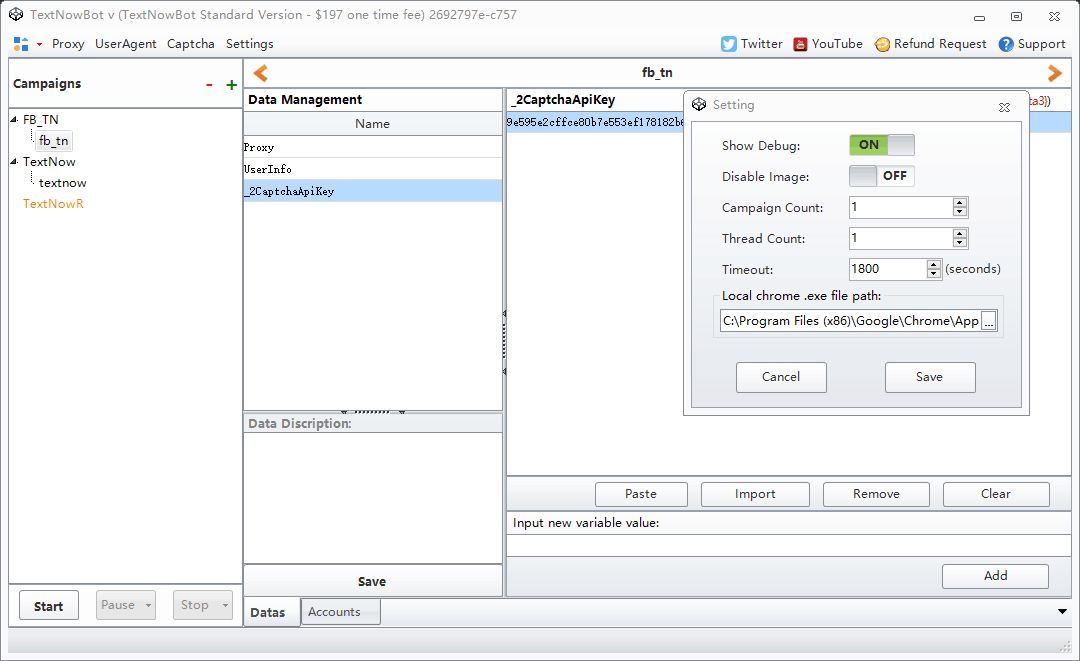
Task: Click the Paste button
Action: click(x=641, y=494)
